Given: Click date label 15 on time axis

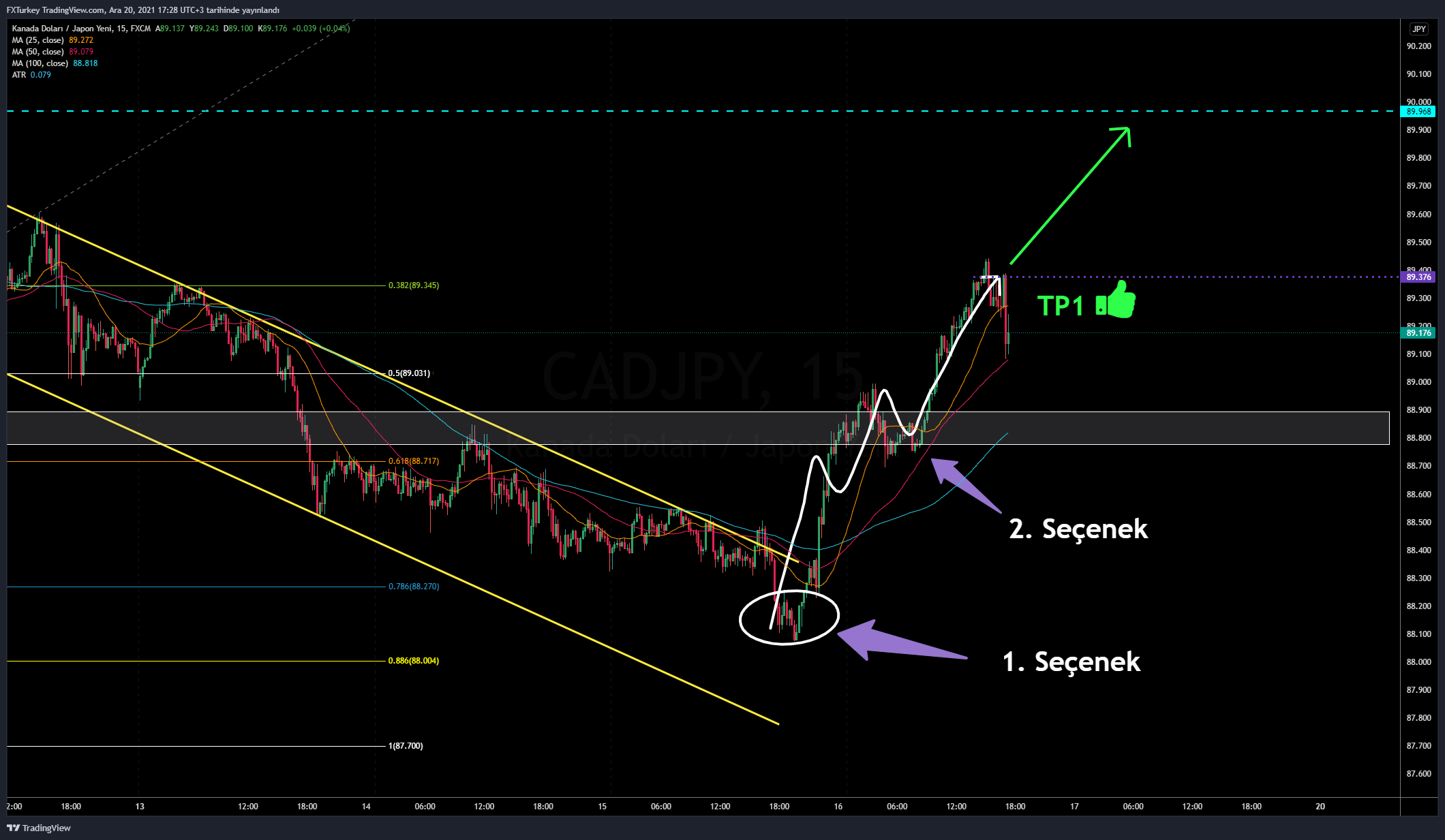Looking at the screenshot, I should click(602, 807).
